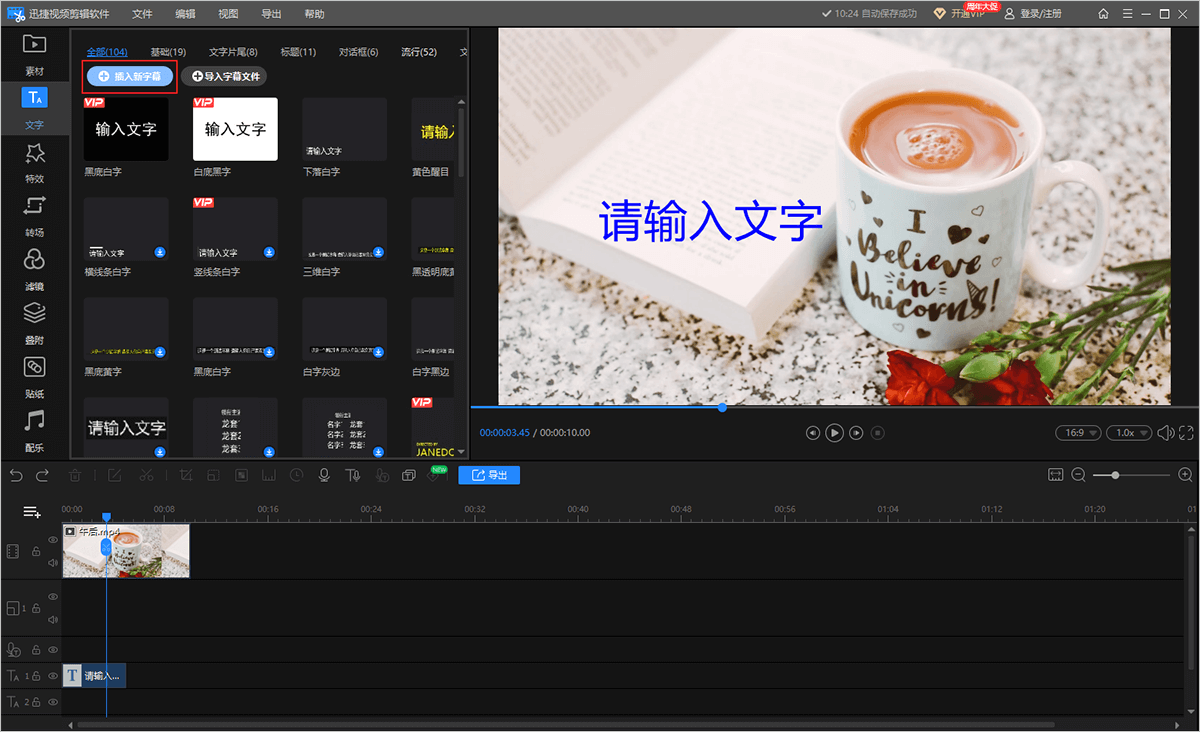Open the 转场 transitions panel

(x=34, y=214)
